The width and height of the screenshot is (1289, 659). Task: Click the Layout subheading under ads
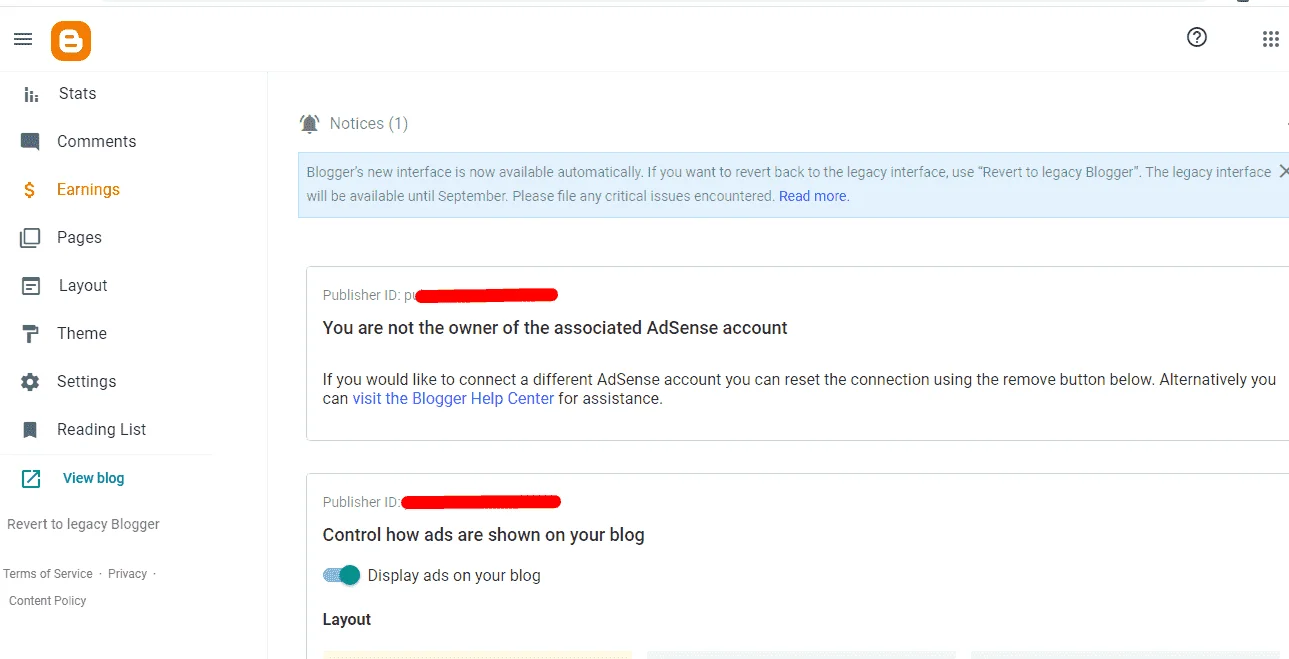coord(347,620)
